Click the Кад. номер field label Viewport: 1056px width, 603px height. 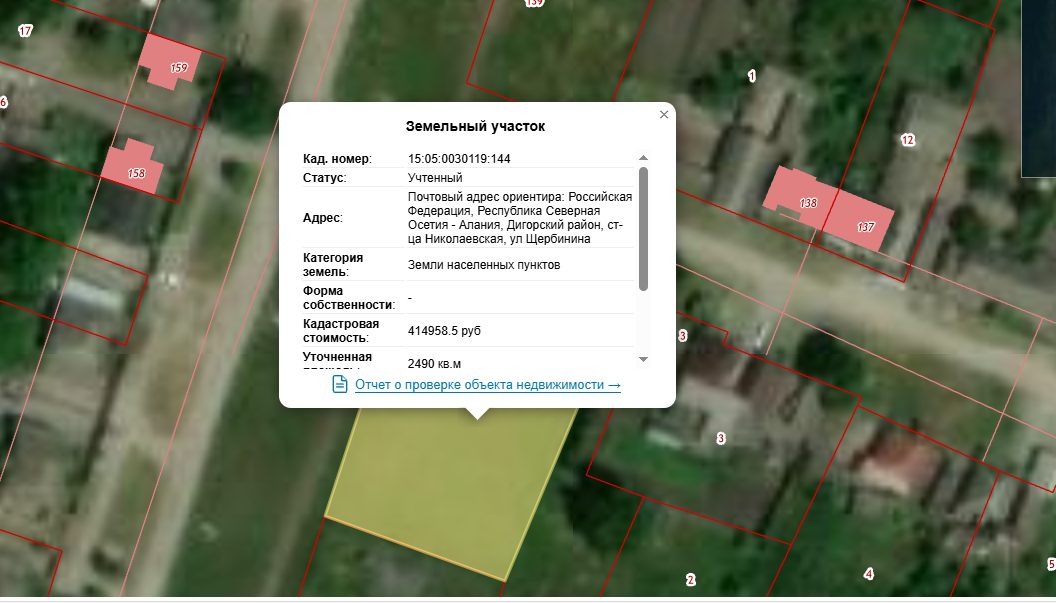pos(337,159)
